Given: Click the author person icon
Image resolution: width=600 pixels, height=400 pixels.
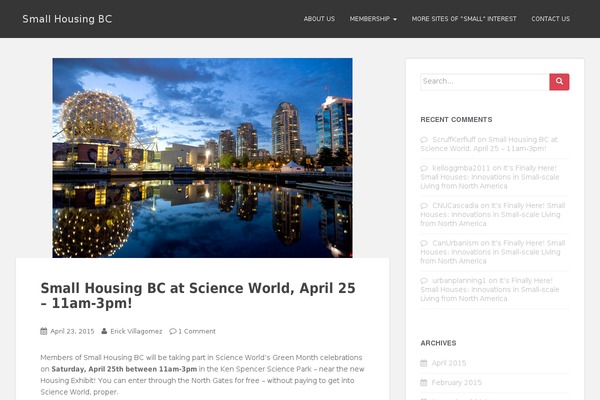Looking at the screenshot, I should coord(104,331).
